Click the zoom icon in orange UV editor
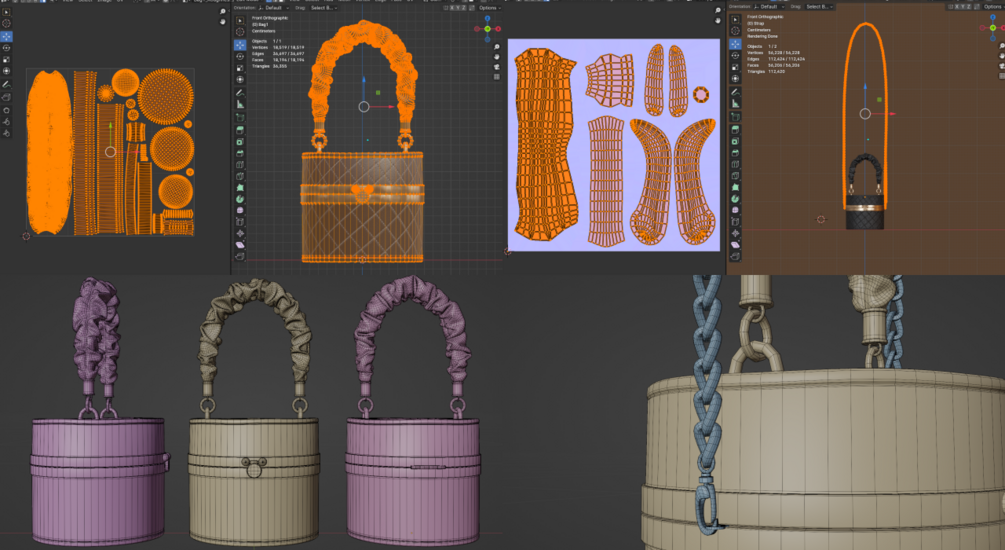This screenshot has width=1005, height=550. [222, 12]
